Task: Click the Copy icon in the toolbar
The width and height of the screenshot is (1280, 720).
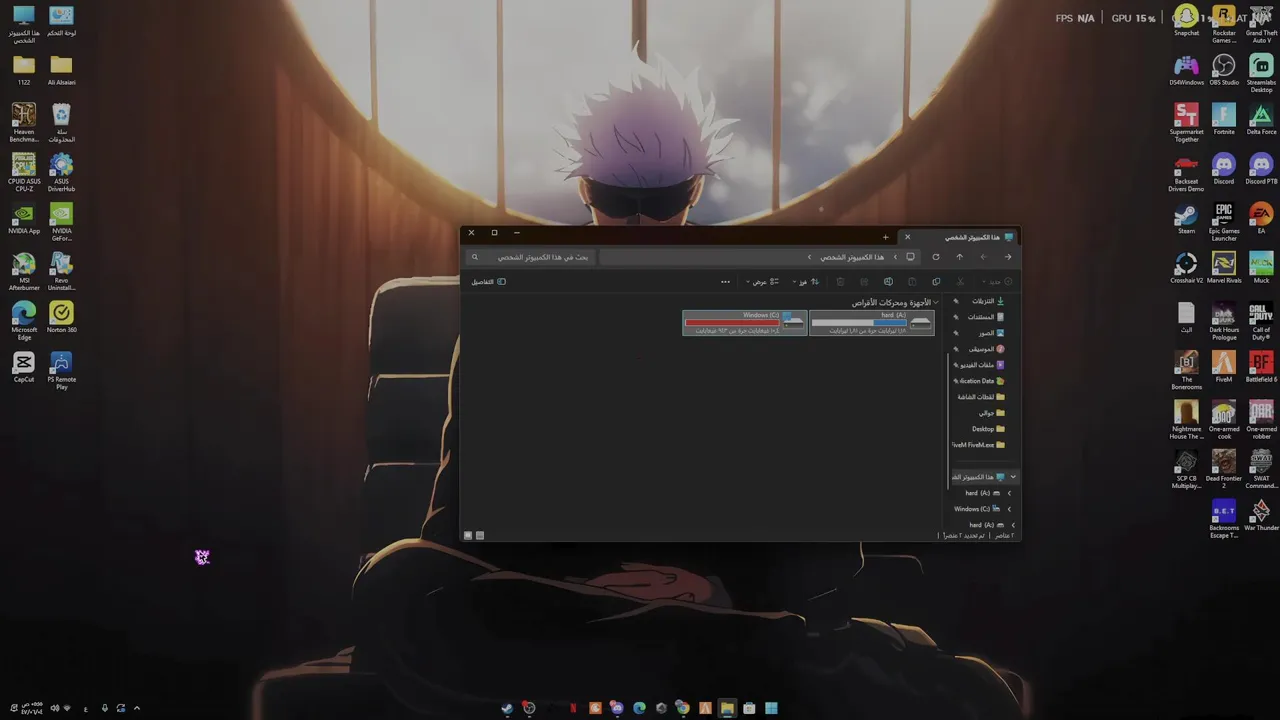Action: pos(936,282)
